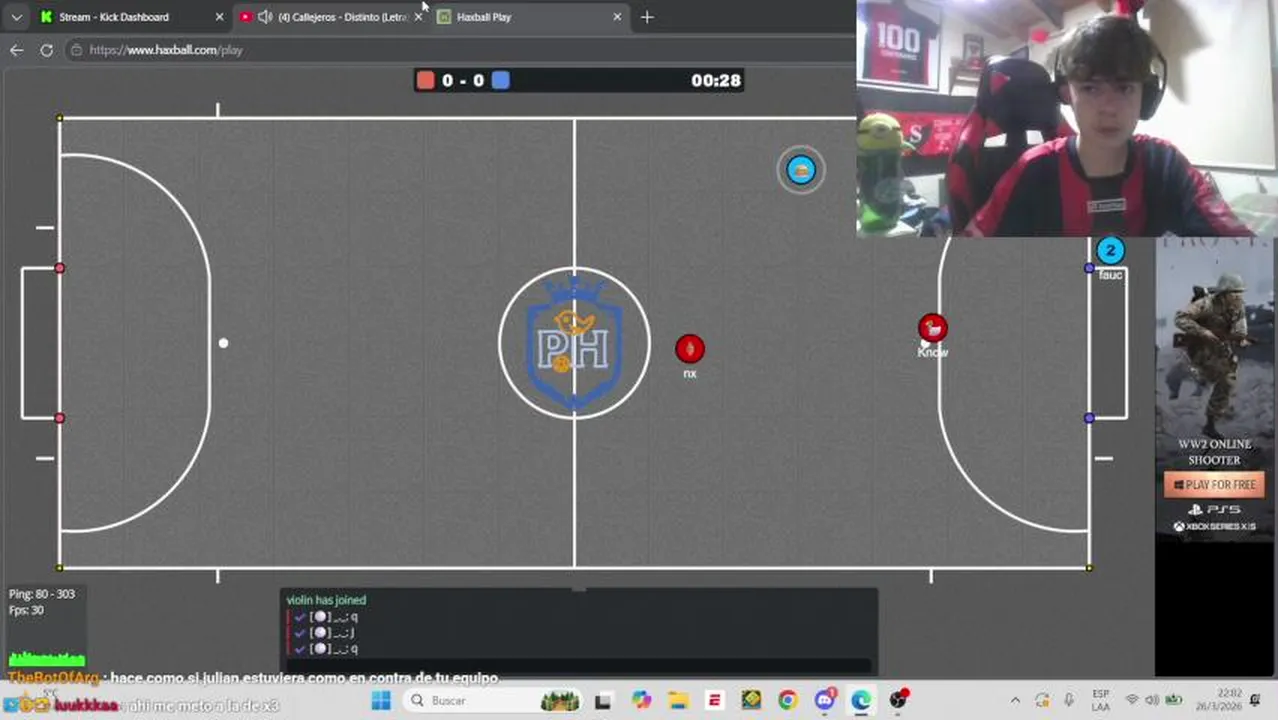Screen dimensions: 1278x720
Task: Focus the Haxball chat input field
Action: pyautogui.click(x=579, y=665)
